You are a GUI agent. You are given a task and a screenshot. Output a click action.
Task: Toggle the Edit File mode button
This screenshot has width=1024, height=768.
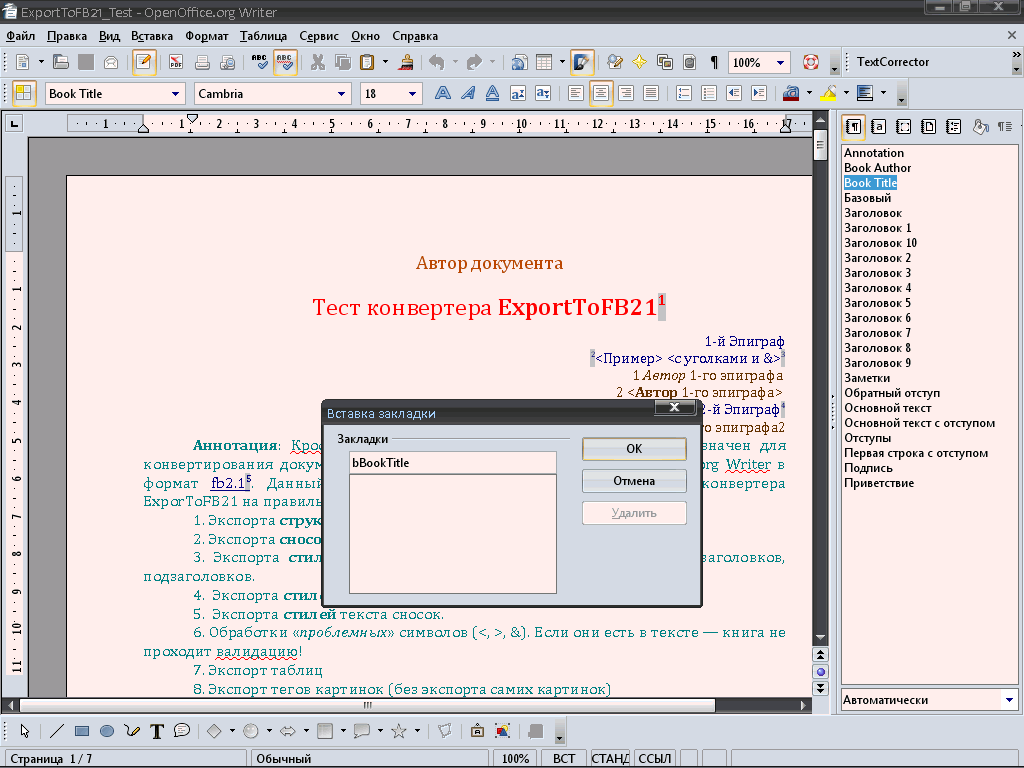144,62
